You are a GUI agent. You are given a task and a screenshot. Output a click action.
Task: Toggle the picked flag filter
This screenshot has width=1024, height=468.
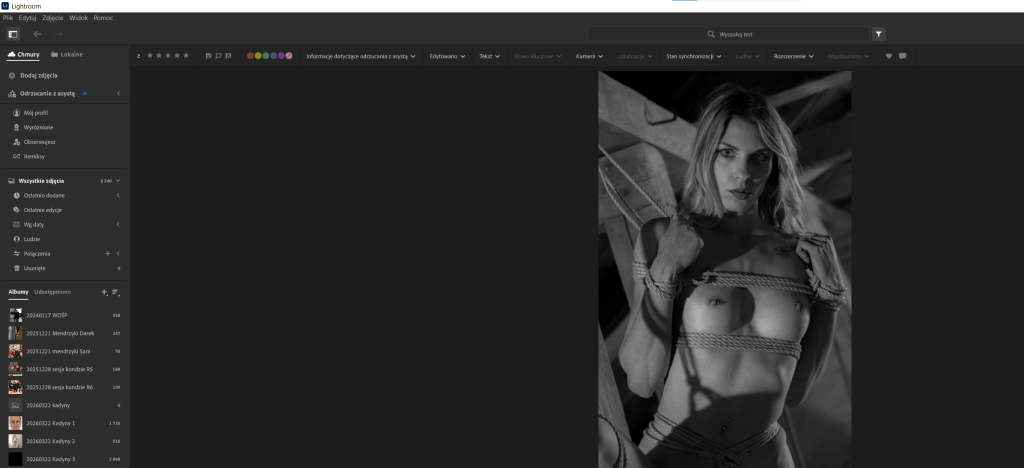point(208,56)
